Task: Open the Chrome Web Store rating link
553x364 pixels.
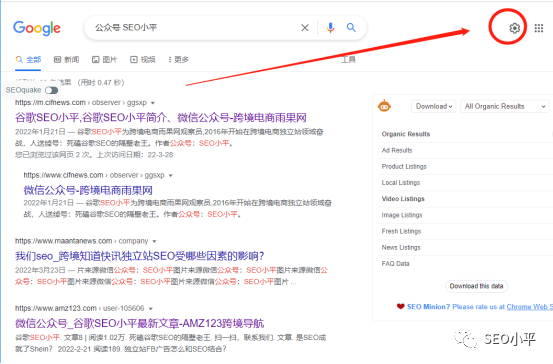Action: [529, 307]
